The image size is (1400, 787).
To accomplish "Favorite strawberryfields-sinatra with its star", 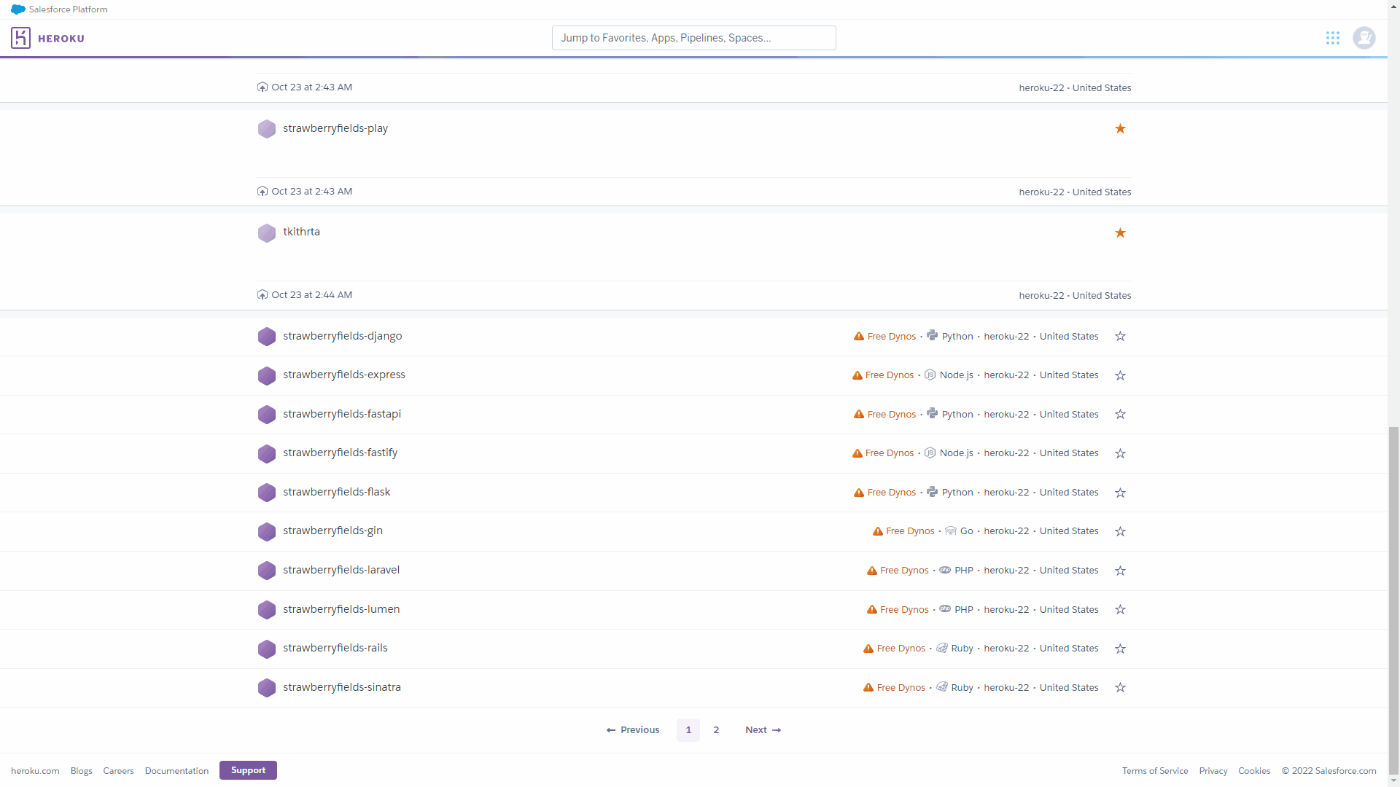I will point(1120,688).
